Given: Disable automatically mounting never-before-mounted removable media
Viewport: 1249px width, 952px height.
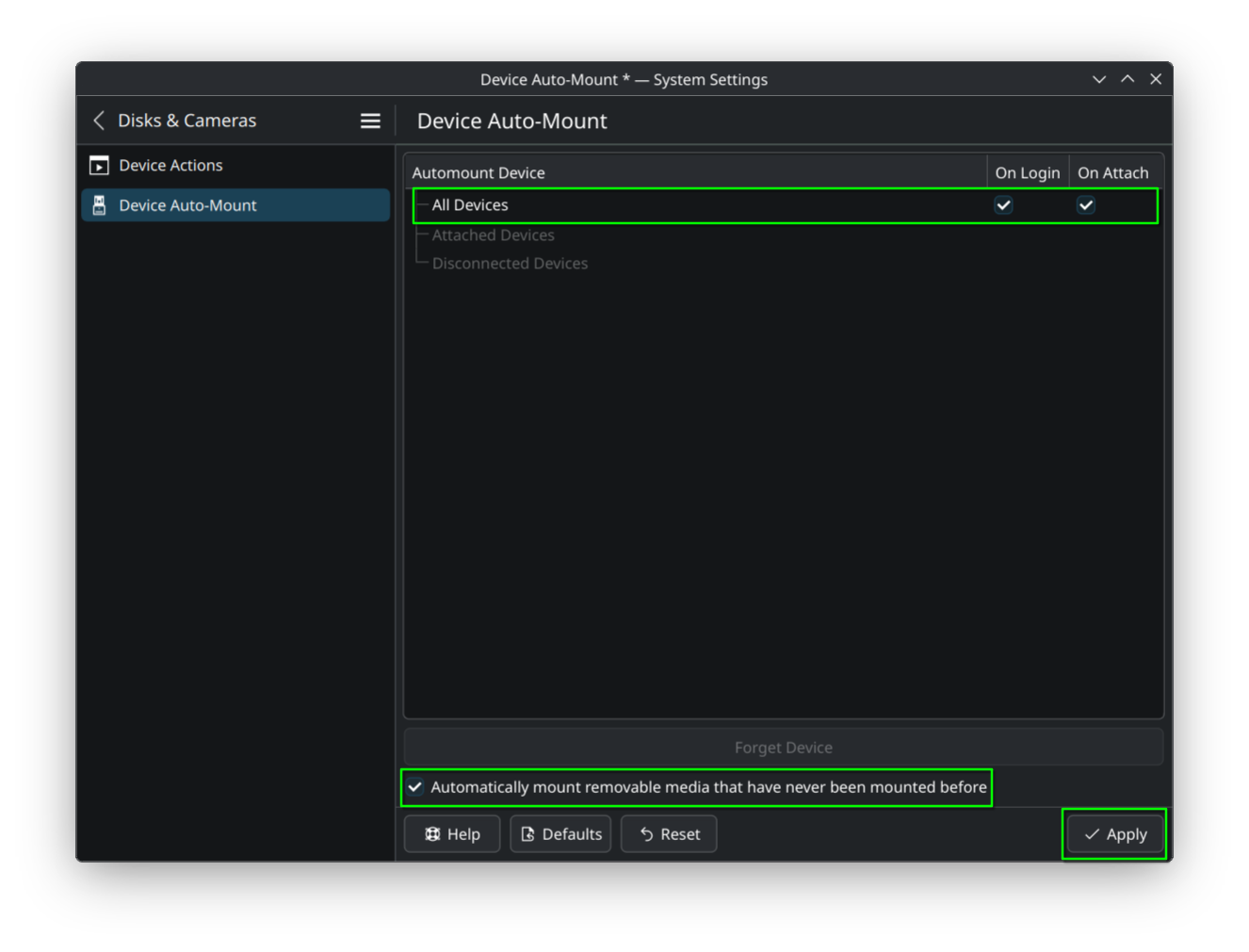Looking at the screenshot, I should coord(414,786).
